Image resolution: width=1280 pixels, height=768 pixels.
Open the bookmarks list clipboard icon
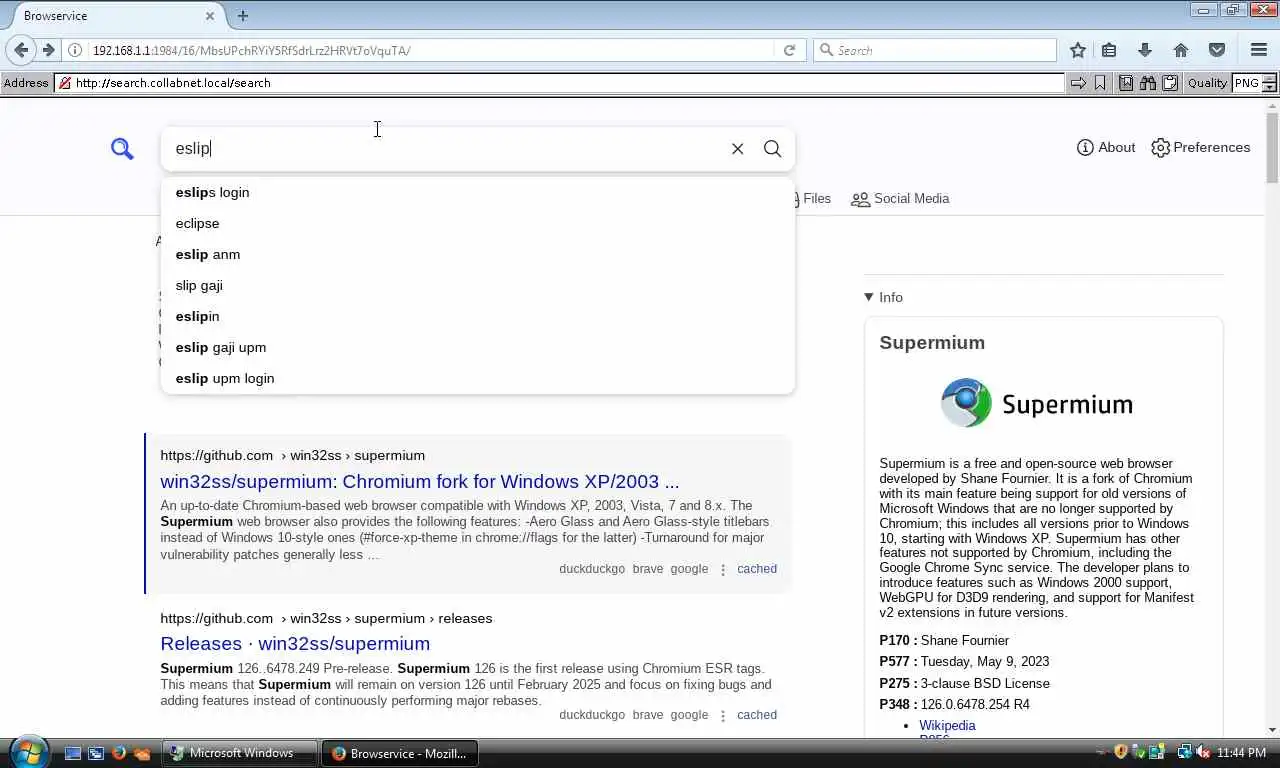point(1109,50)
